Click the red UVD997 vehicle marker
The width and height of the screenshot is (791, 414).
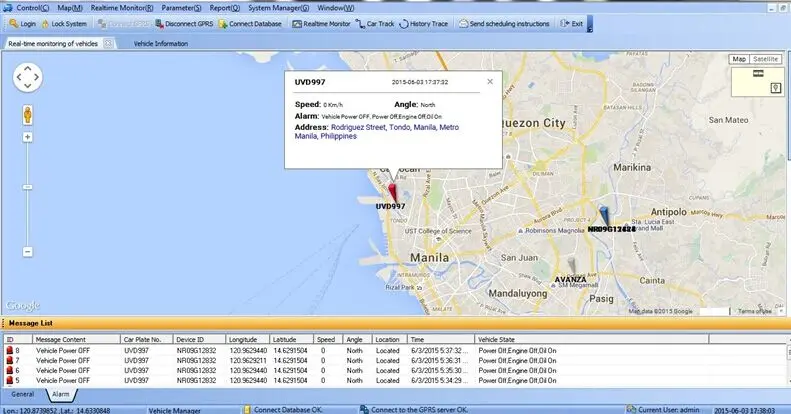(x=392, y=192)
